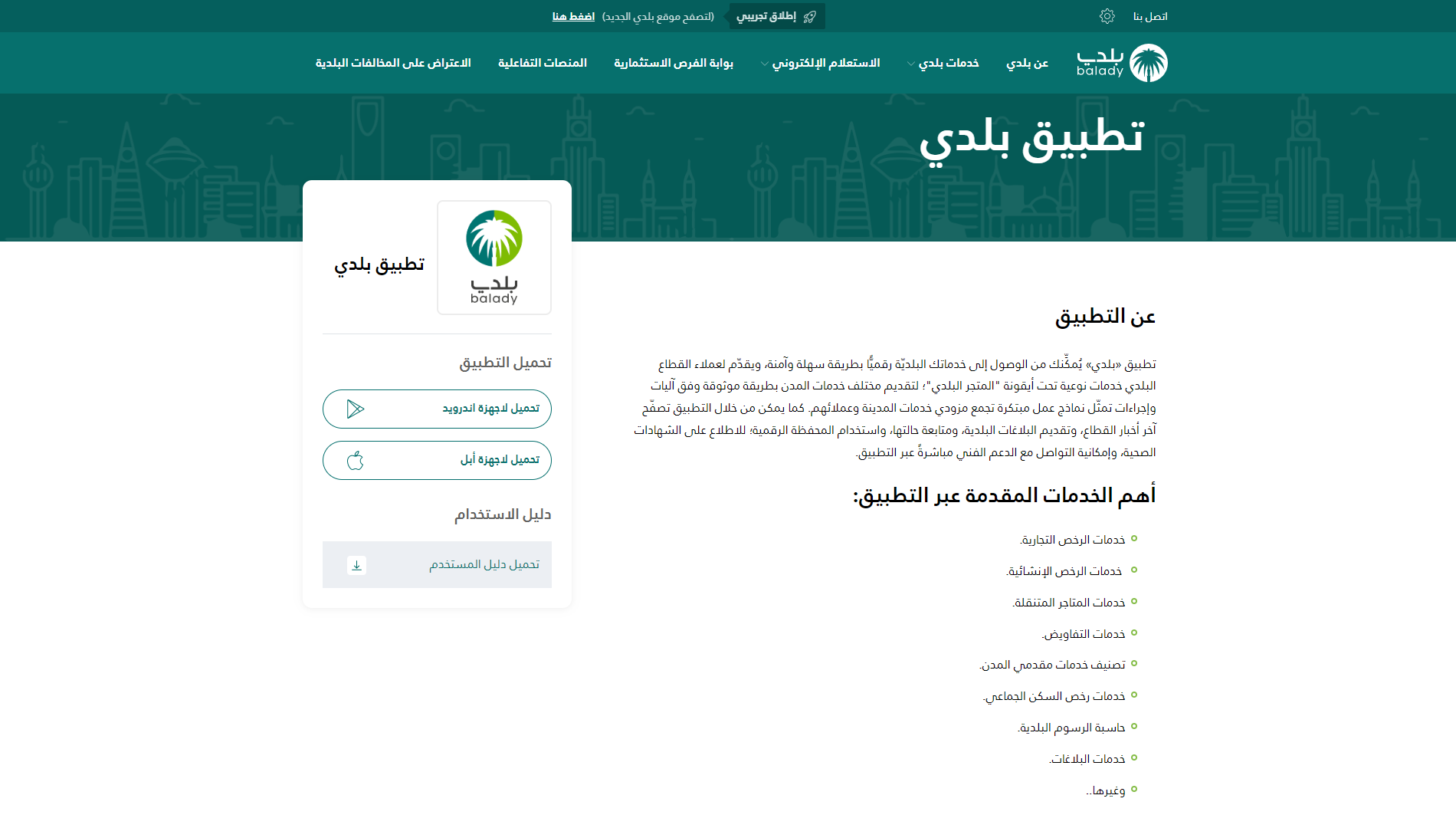Click تحميل دليل المستخدم download row
1456x828 pixels.
484,565
